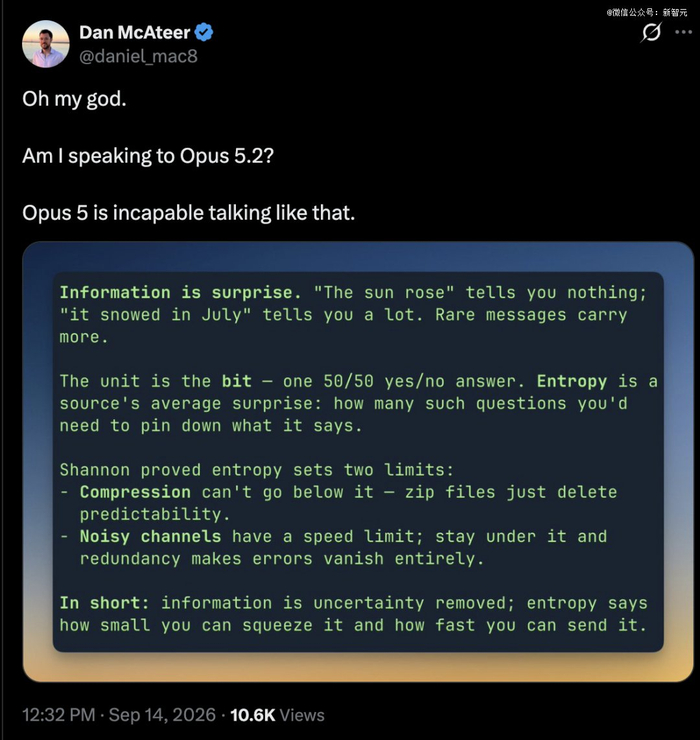The width and height of the screenshot is (700, 740).
Task: Click the "Am I speaking to Opus 5.2?" text
Action: point(148,156)
